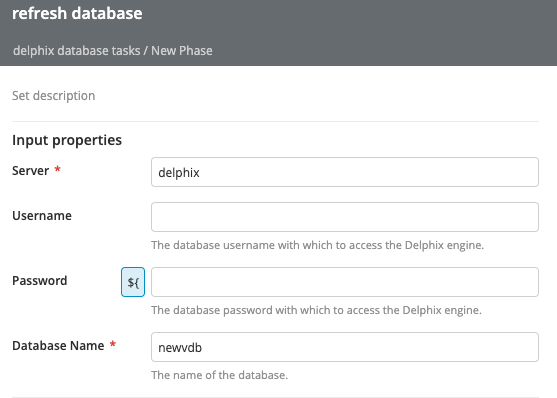This screenshot has height=398, width=557.
Task: Click the help text about database username
Action: [318, 245]
